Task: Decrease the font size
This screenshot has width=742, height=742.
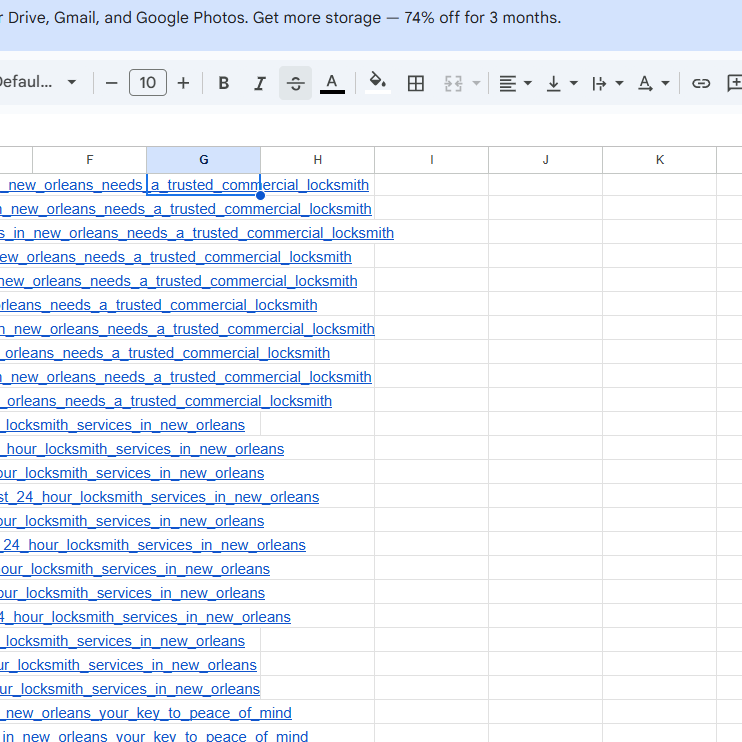Action: pos(112,83)
